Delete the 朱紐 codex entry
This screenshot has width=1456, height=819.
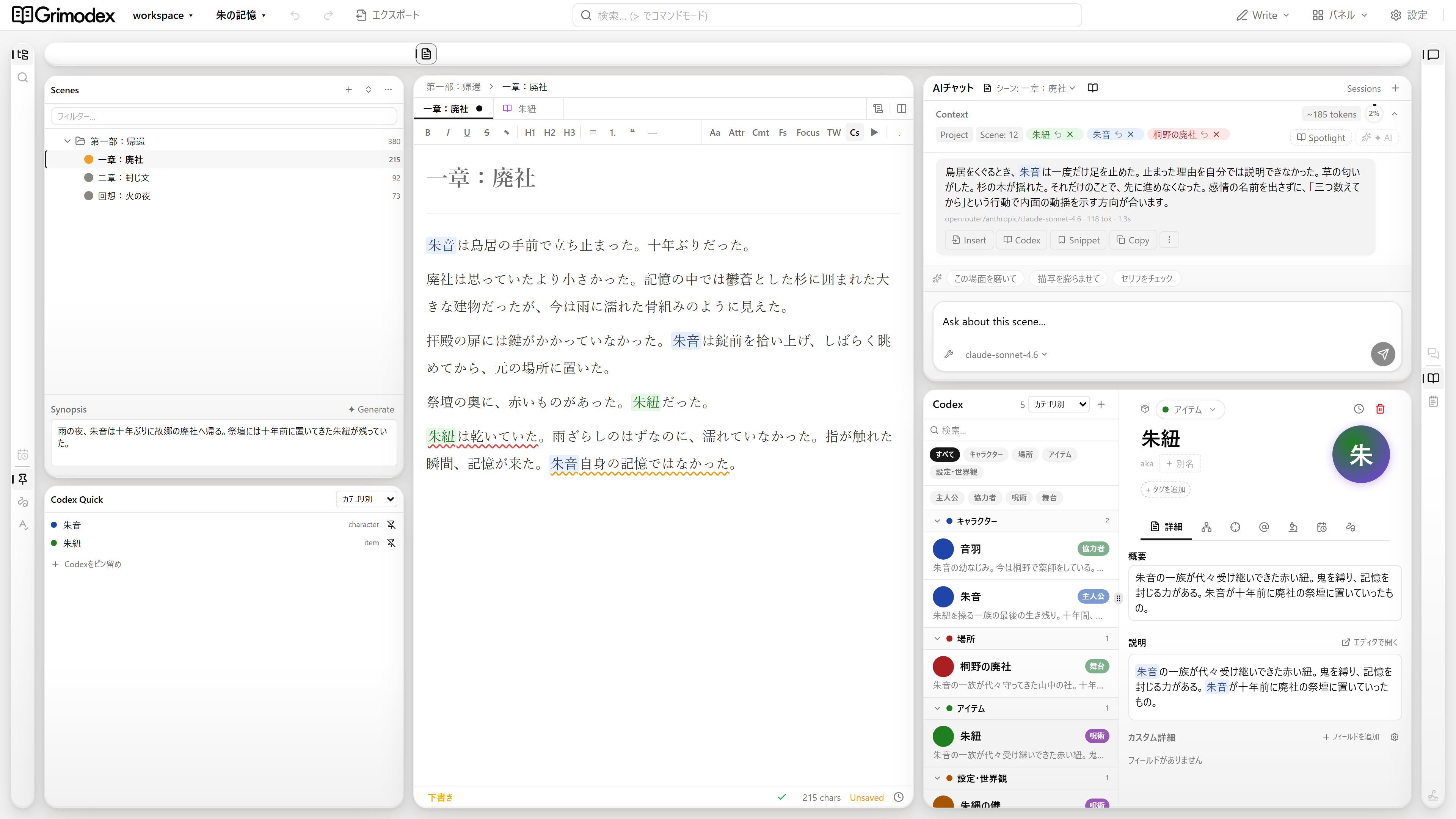pyautogui.click(x=1380, y=409)
